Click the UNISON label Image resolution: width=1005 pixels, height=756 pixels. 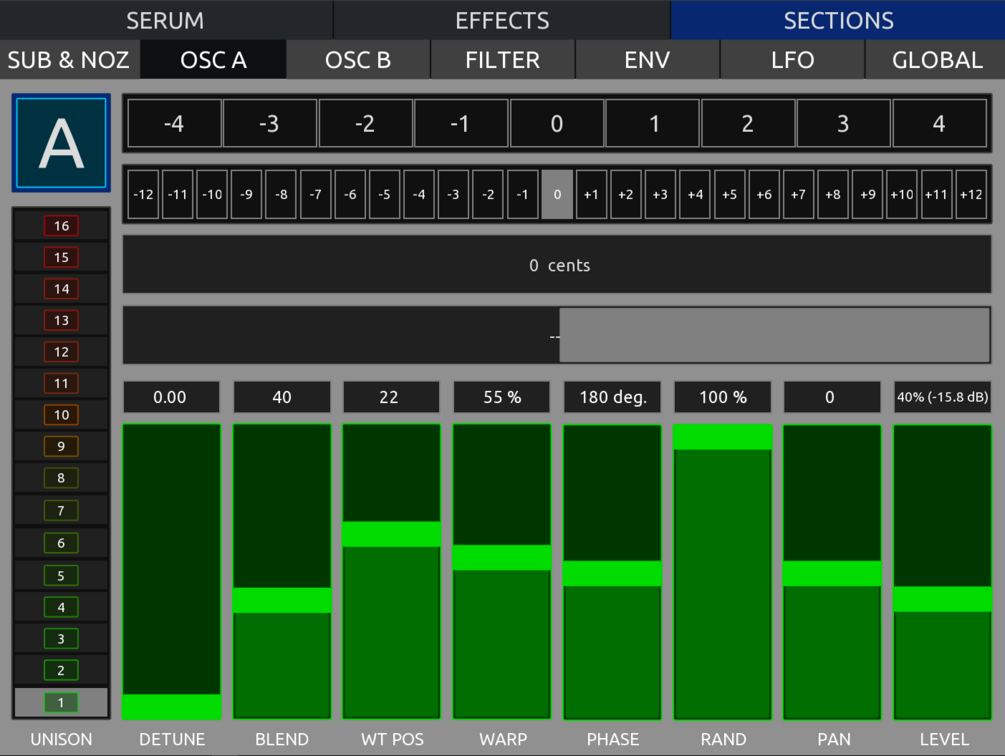coord(61,739)
